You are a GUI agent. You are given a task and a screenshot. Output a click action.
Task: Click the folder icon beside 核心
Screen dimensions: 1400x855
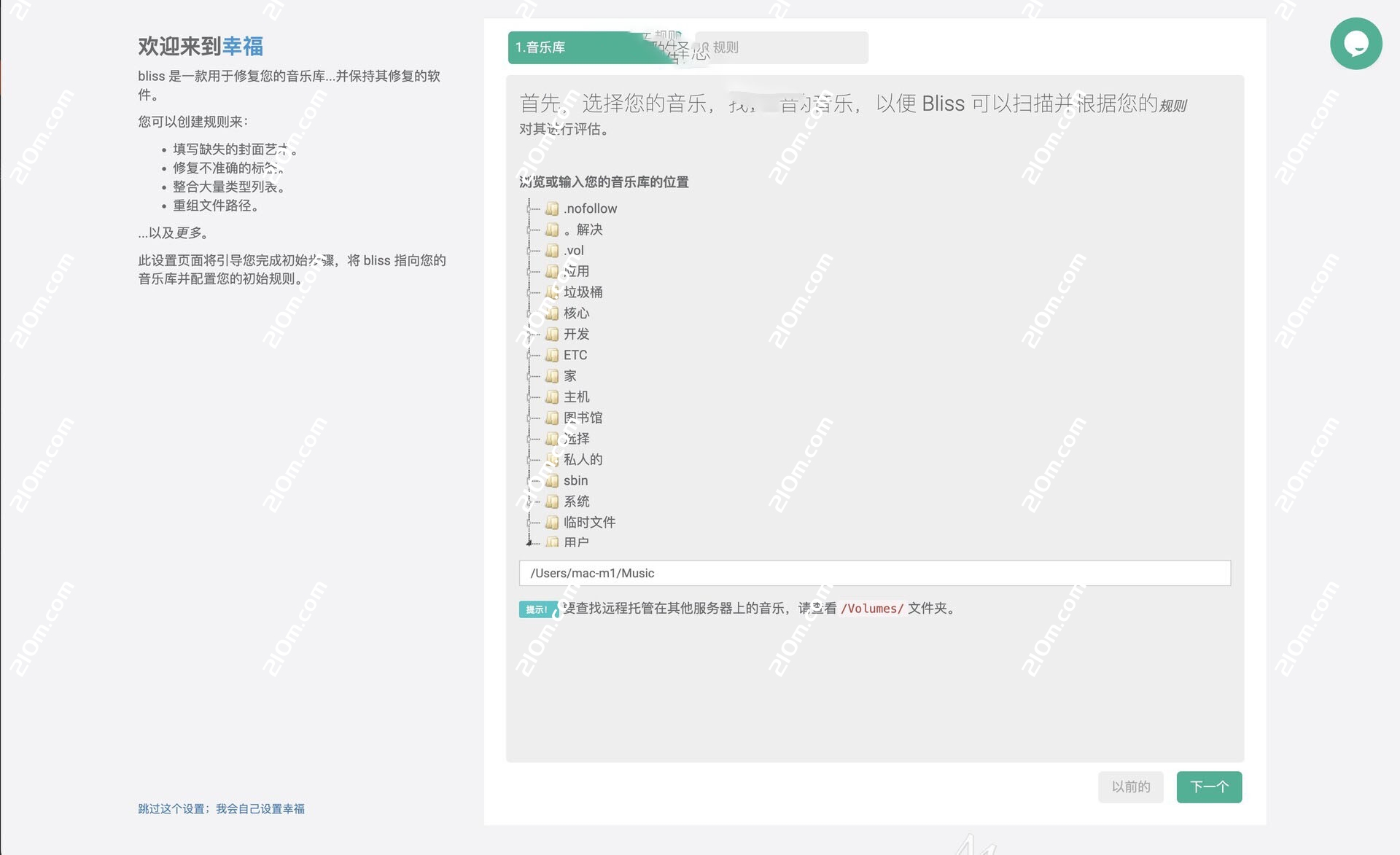[x=552, y=313]
